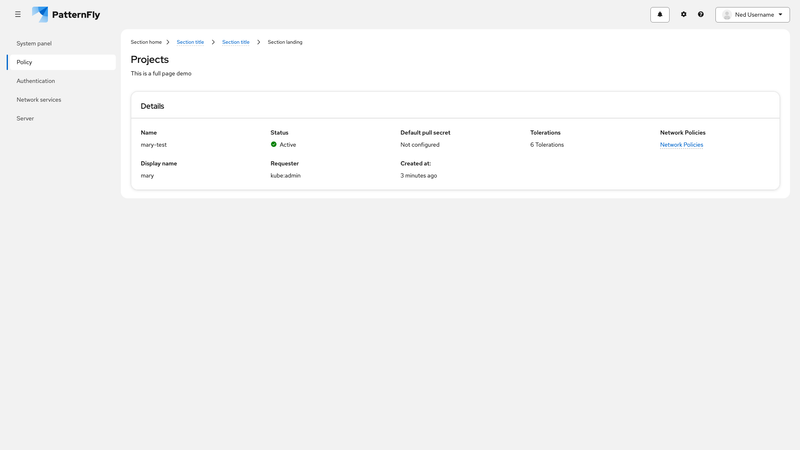Open Authentication in the sidebar navigation
The image size is (800, 450).
pos(36,81)
